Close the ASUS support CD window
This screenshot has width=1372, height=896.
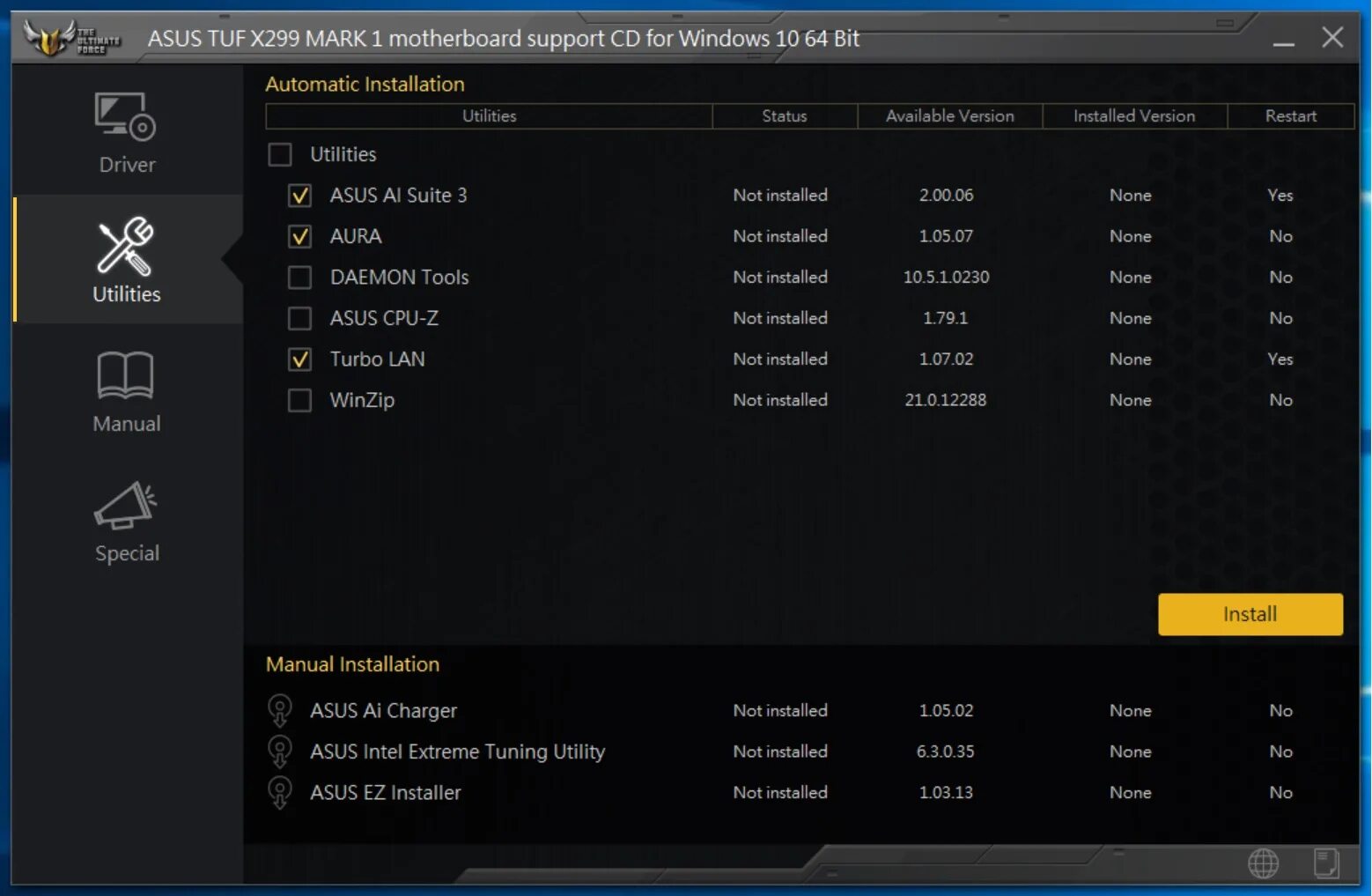1332,37
